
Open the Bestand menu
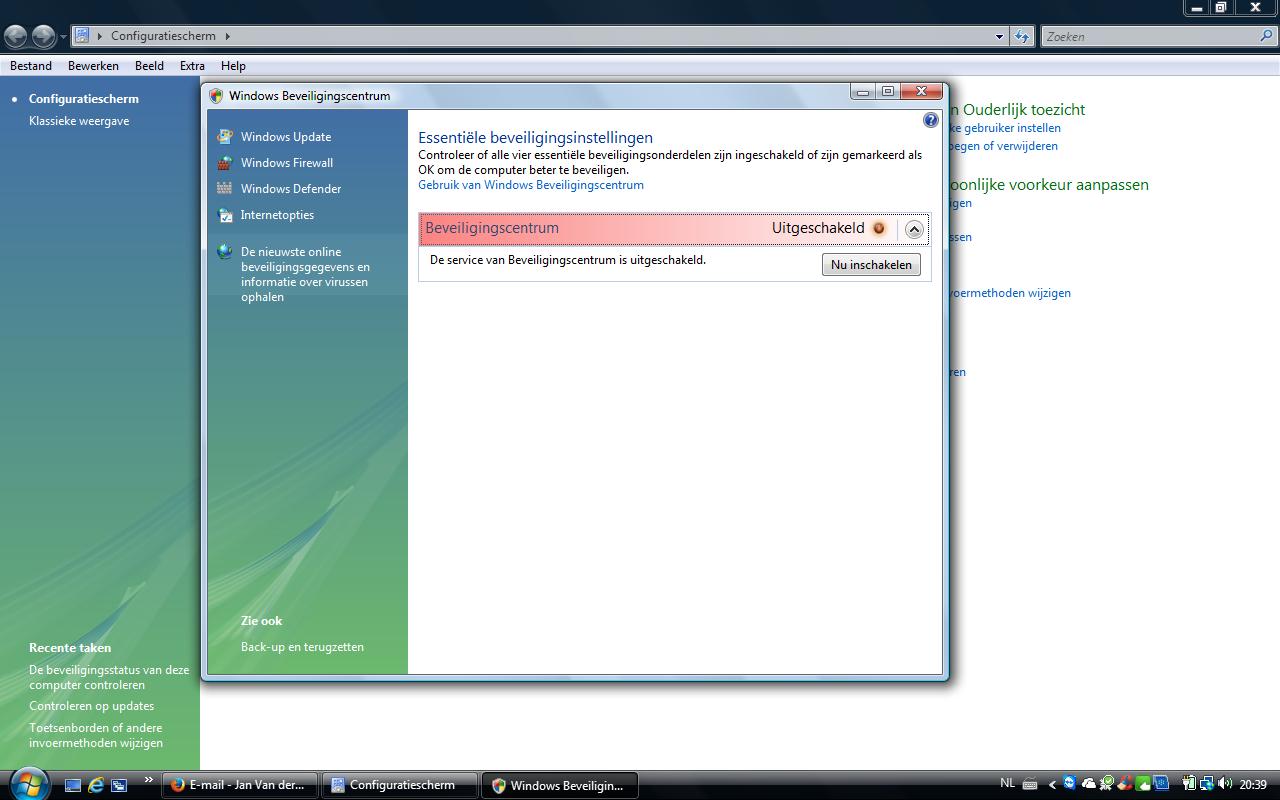coord(31,66)
